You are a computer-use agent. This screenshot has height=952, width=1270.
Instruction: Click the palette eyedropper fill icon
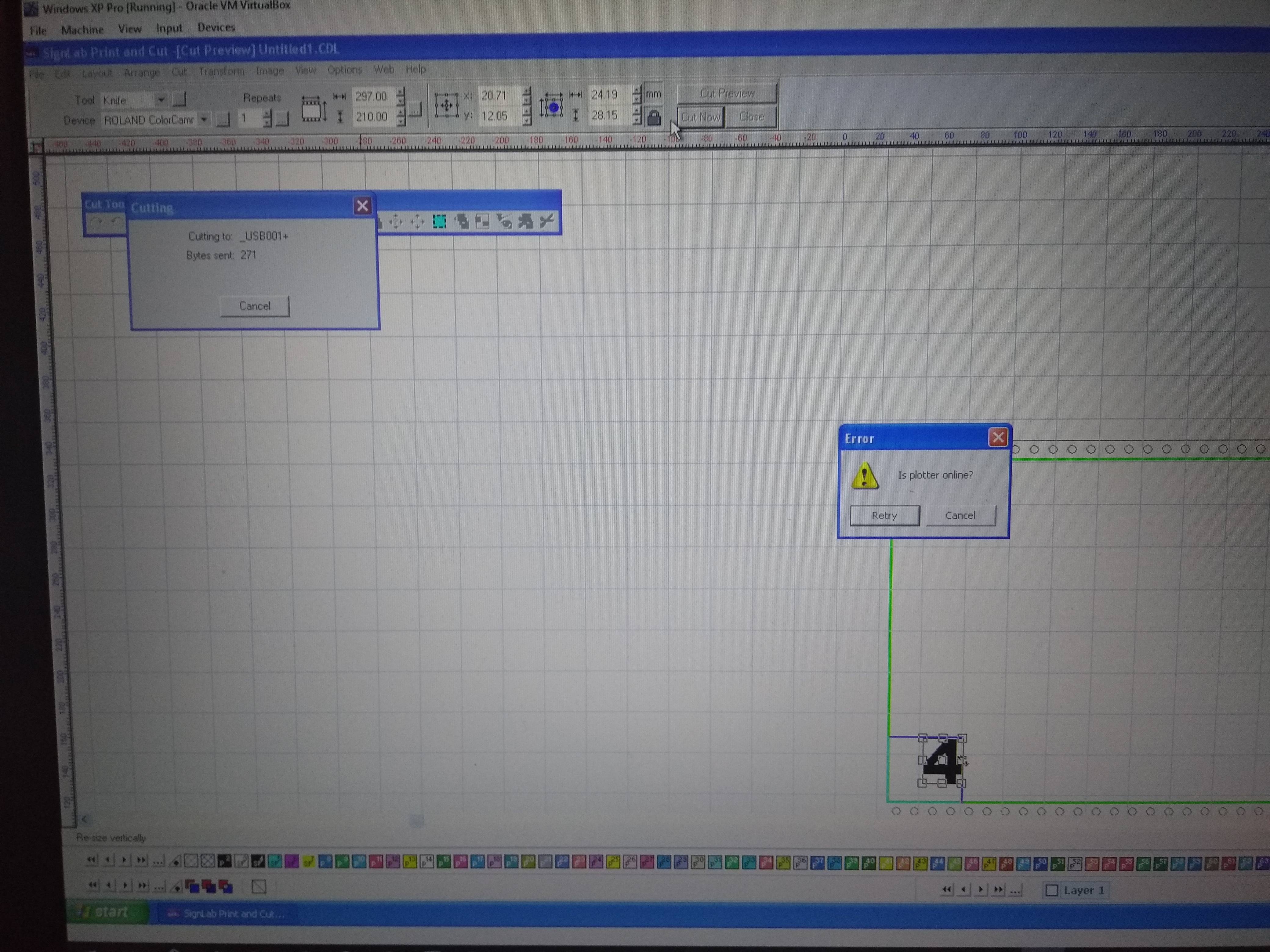(x=176, y=861)
